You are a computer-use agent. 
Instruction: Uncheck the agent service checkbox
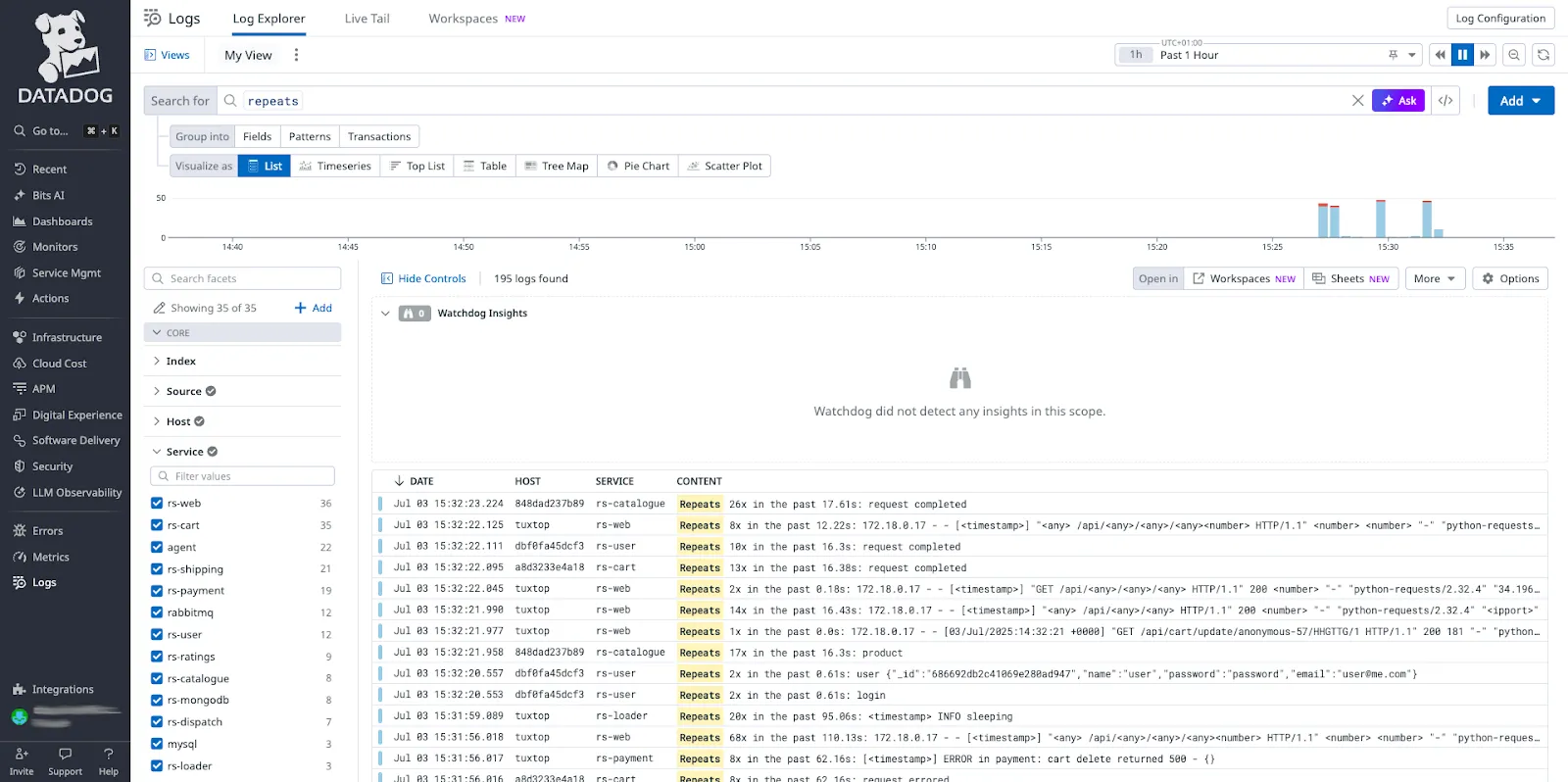click(x=157, y=548)
